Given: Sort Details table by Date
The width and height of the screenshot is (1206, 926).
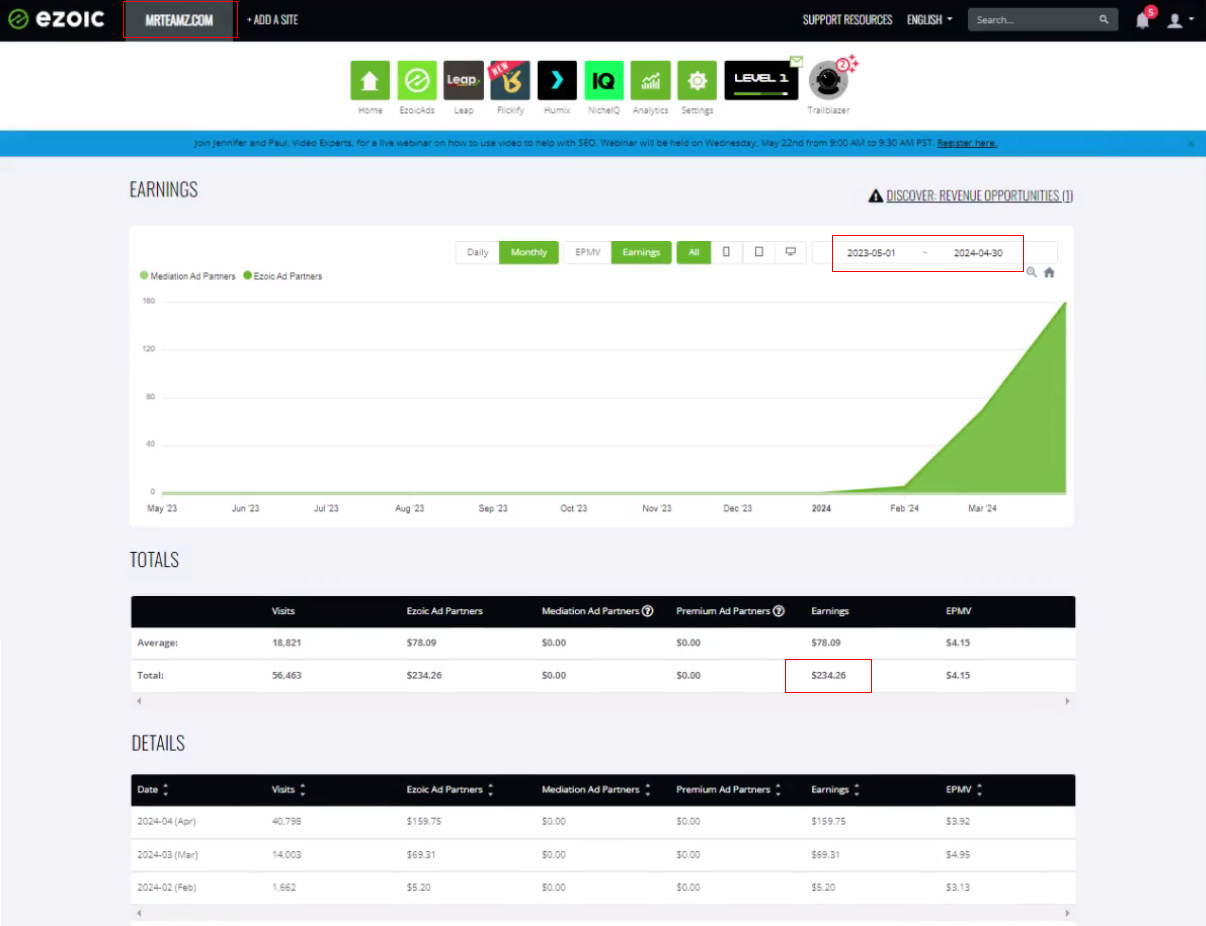Looking at the screenshot, I should tap(153, 790).
